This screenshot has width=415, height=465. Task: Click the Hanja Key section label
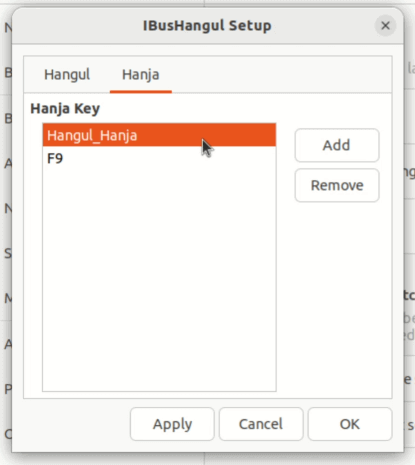coord(65,109)
